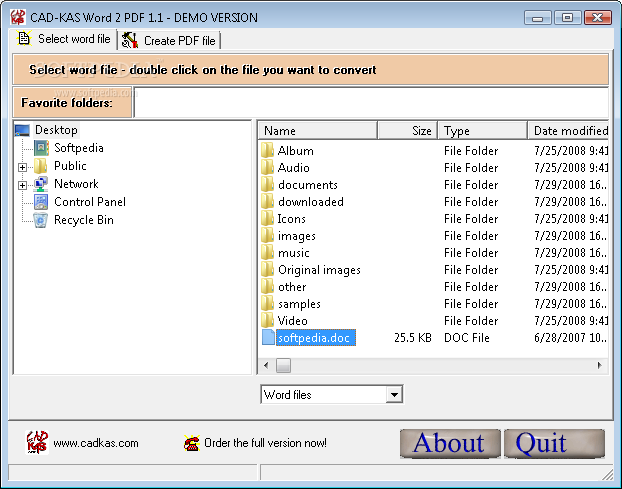Sort files by the Name column header

318,130
